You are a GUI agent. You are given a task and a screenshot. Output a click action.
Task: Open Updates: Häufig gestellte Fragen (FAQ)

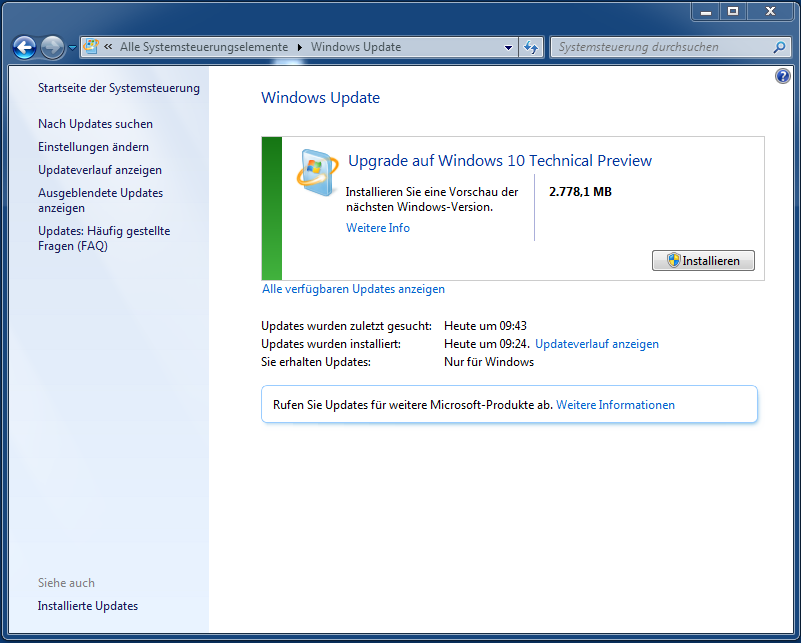pyautogui.click(x=104, y=239)
